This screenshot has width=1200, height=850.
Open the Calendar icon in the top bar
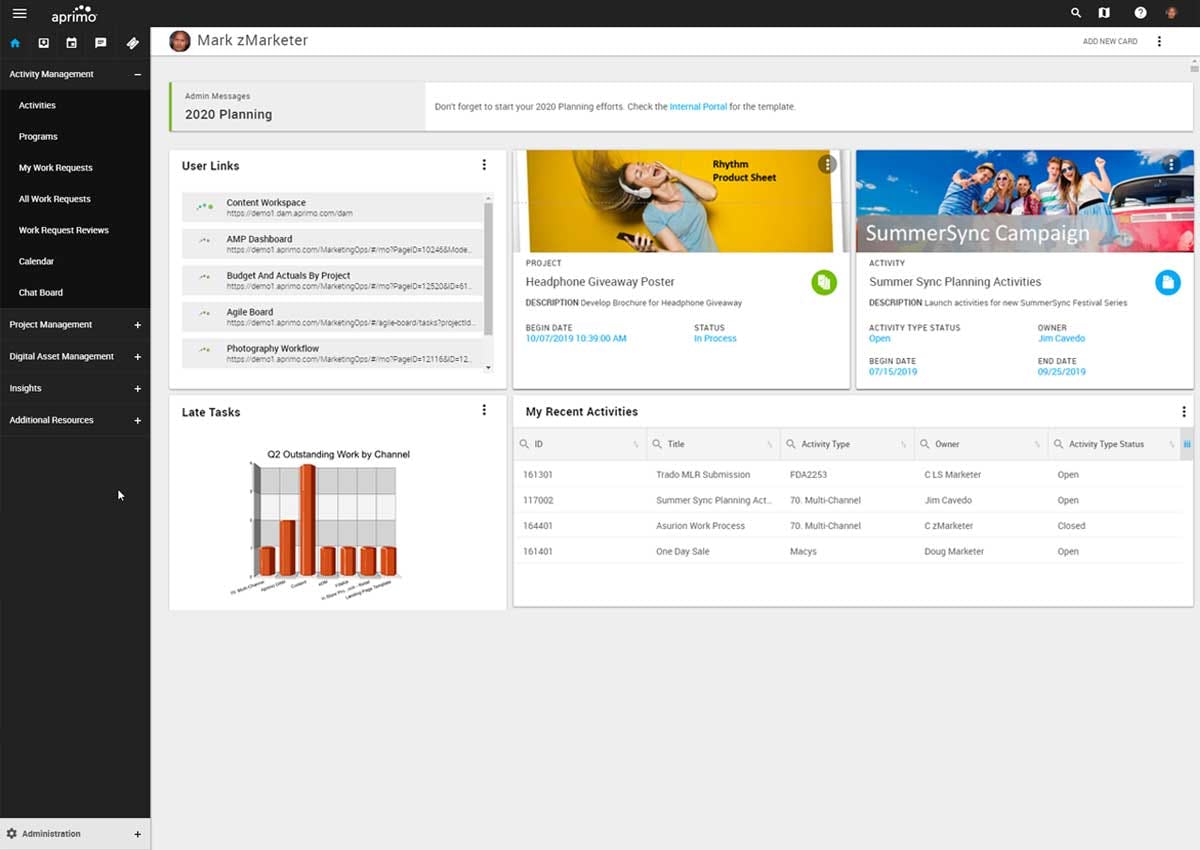[x=71, y=43]
